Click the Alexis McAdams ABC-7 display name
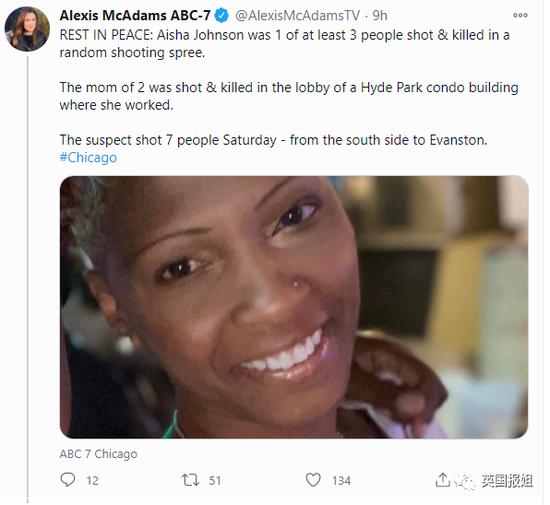Image resolution: width=550 pixels, height=505 pixels. pyautogui.click(x=135, y=15)
